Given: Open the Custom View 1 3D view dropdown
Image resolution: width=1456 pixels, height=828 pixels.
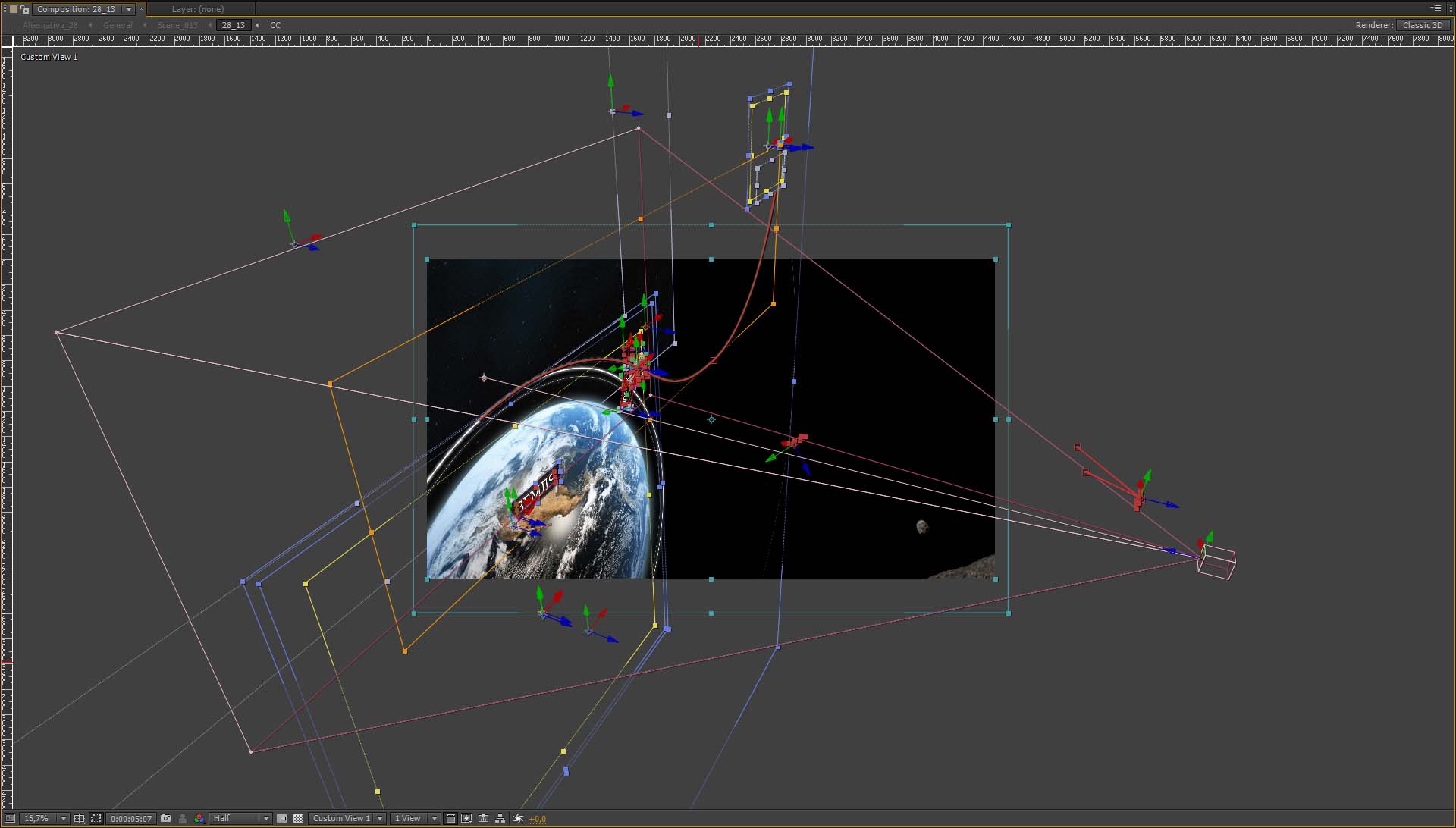Looking at the screenshot, I should point(347,818).
